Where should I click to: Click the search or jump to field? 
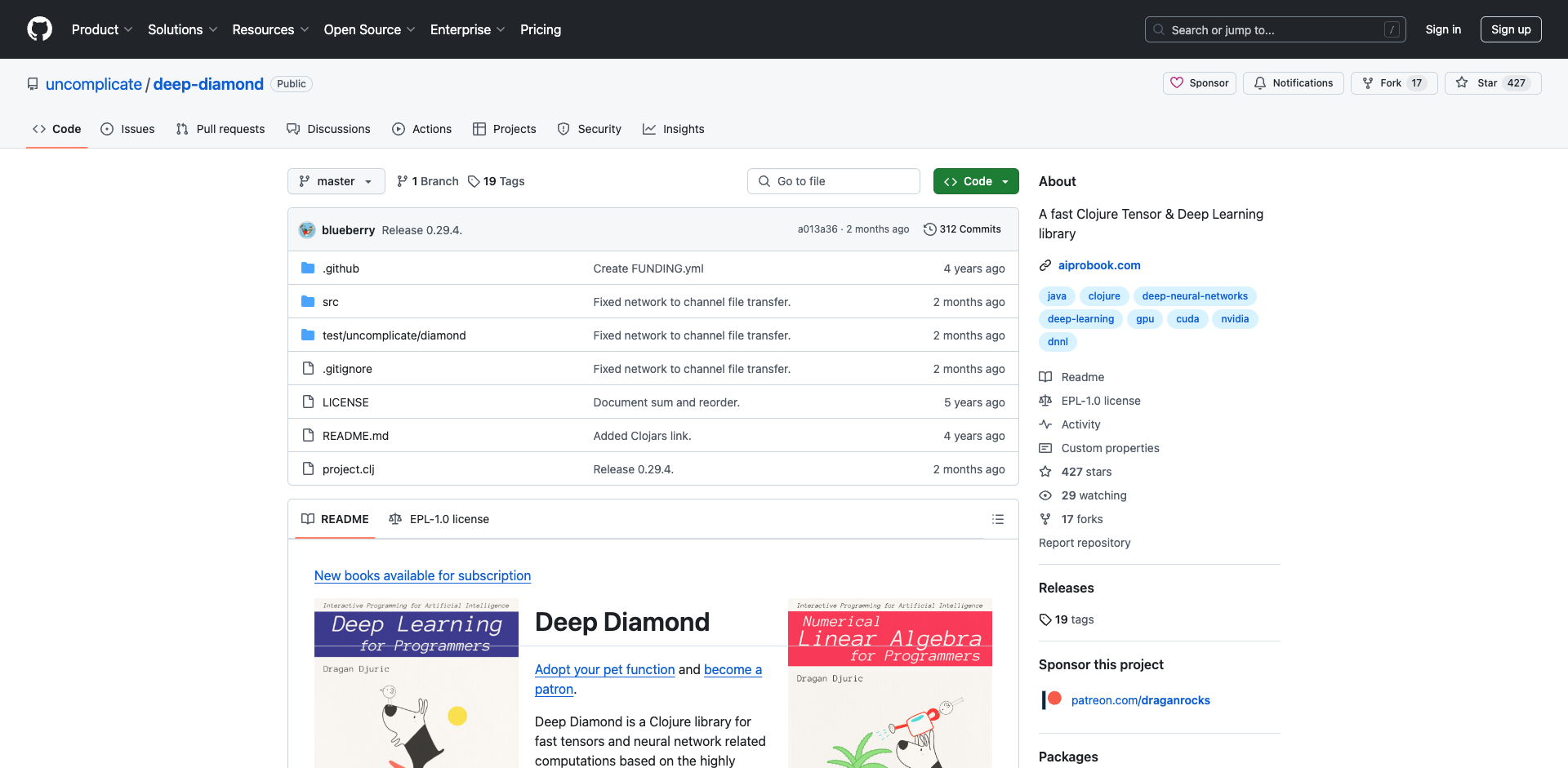point(1274,29)
